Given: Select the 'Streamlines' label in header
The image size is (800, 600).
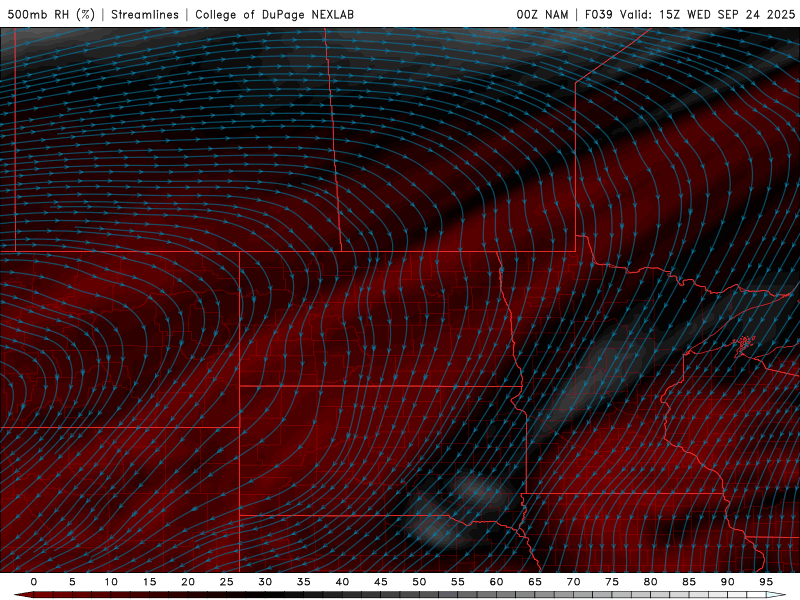Looking at the screenshot, I should [145, 14].
